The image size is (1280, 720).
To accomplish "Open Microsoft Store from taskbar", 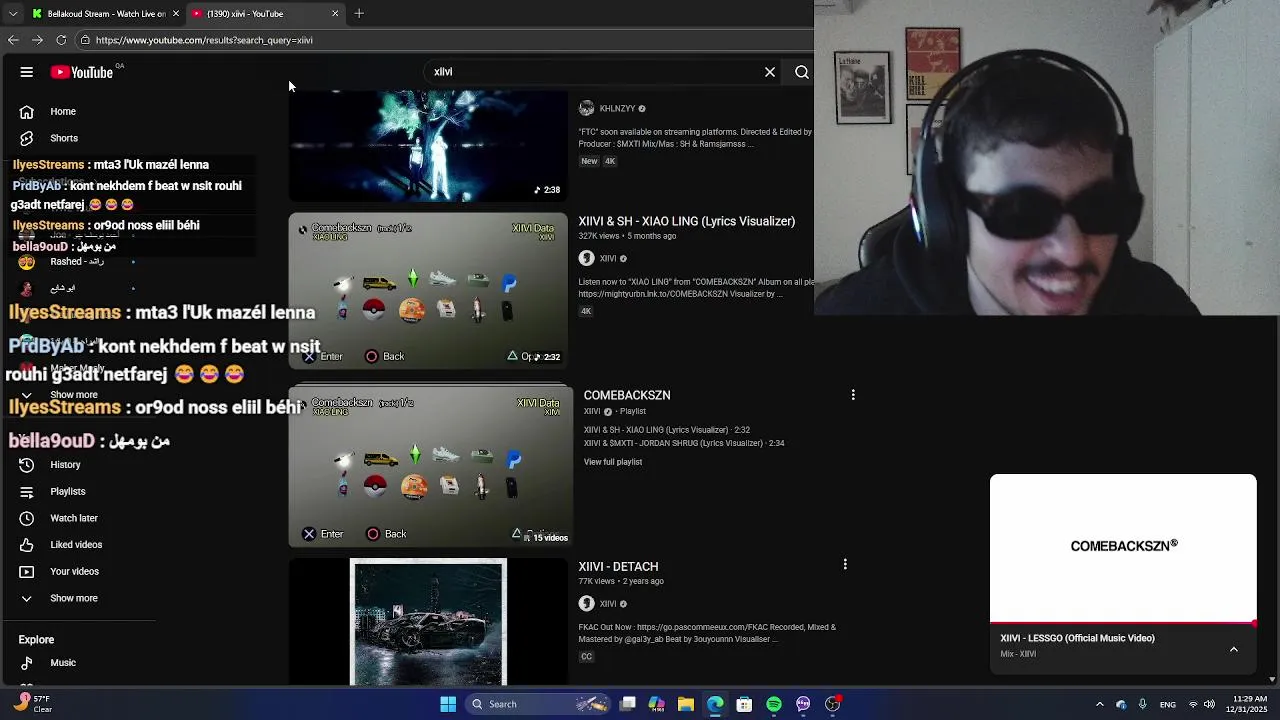I will point(744,704).
